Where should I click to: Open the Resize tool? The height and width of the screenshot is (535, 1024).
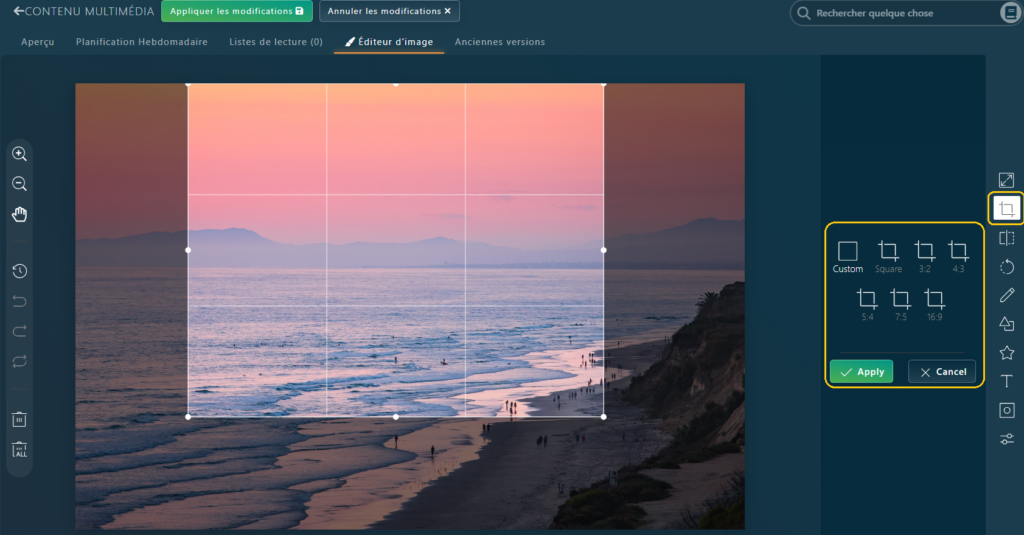click(x=1006, y=180)
